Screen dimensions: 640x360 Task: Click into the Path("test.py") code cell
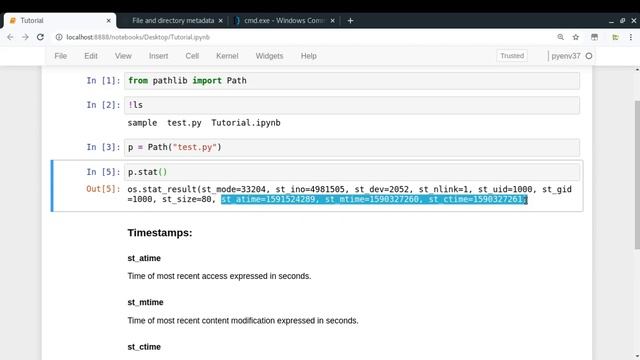(352, 147)
